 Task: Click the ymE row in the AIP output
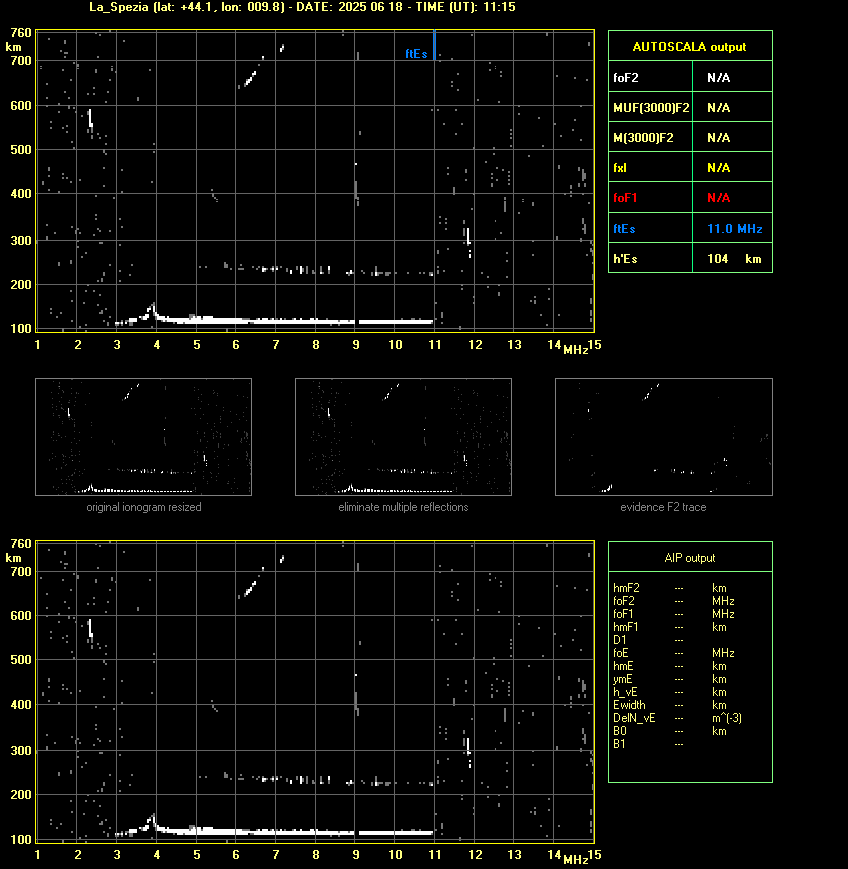click(670, 679)
